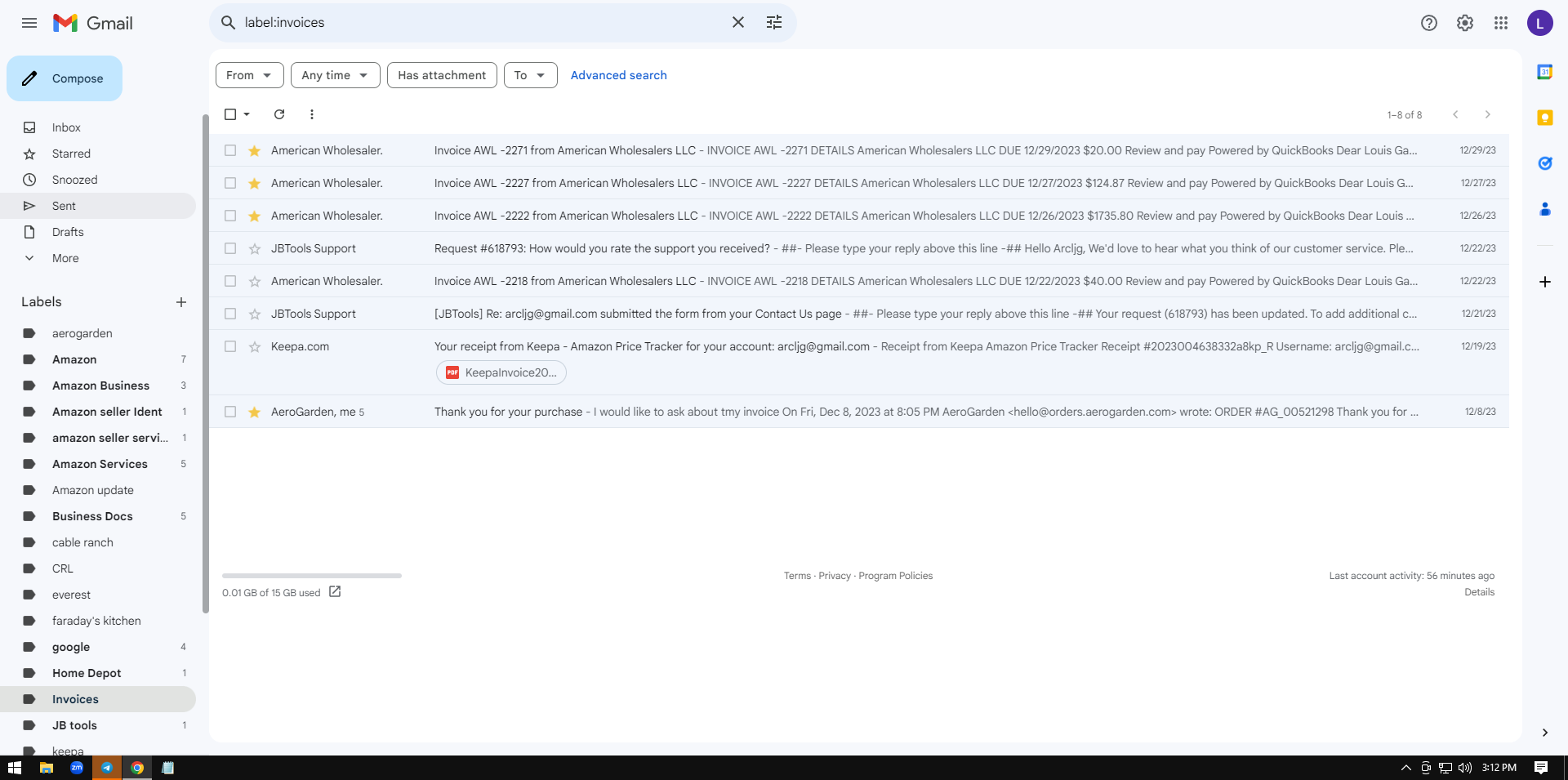Show hidden system tray icons

pyautogui.click(x=1406, y=768)
